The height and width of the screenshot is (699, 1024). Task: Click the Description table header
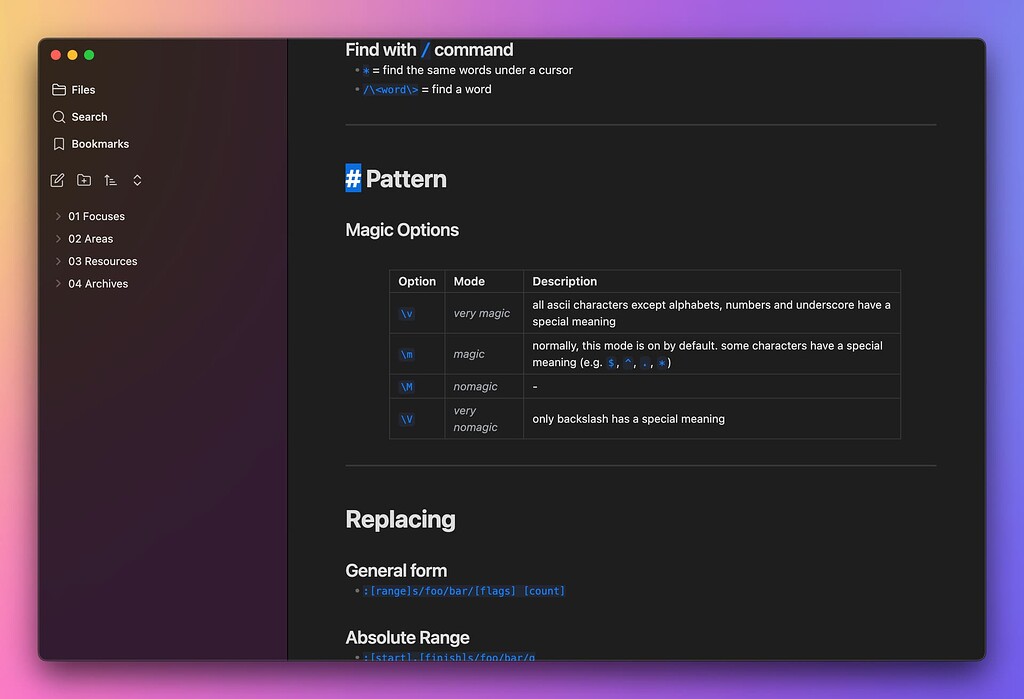pyautogui.click(x=564, y=282)
